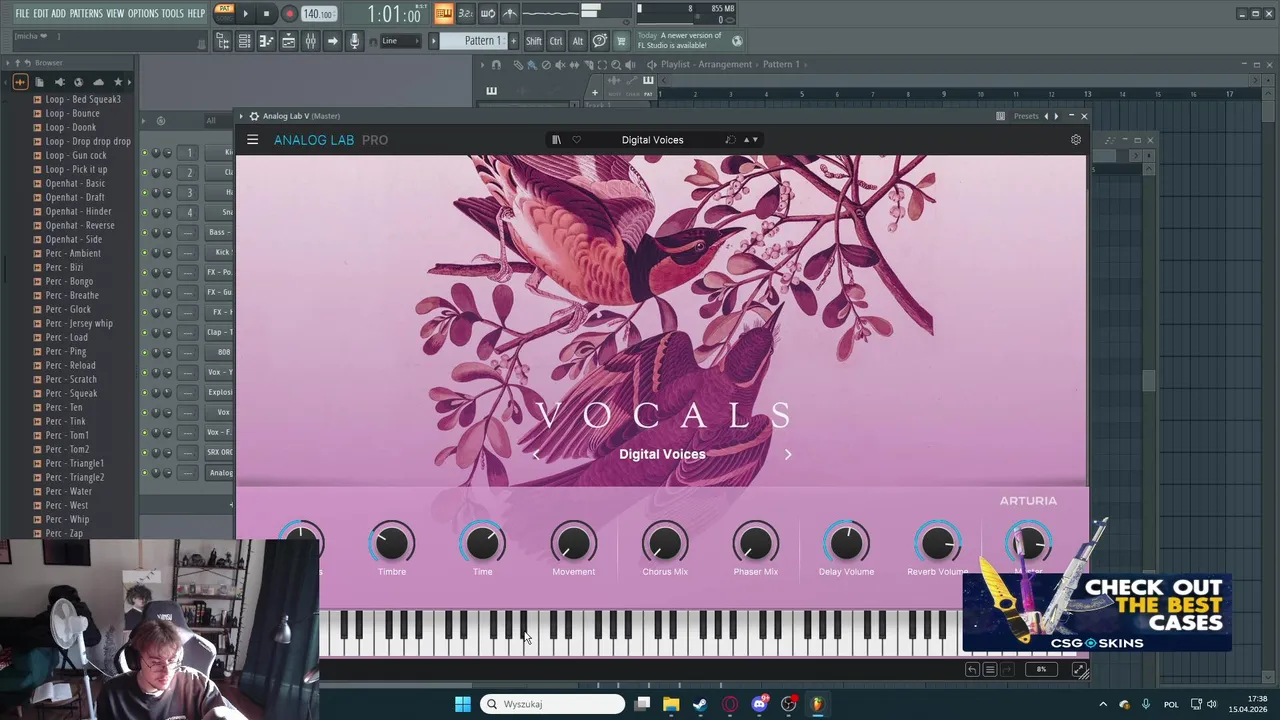
Task: Open Steam from Windows taskbar
Action: [x=700, y=704]
